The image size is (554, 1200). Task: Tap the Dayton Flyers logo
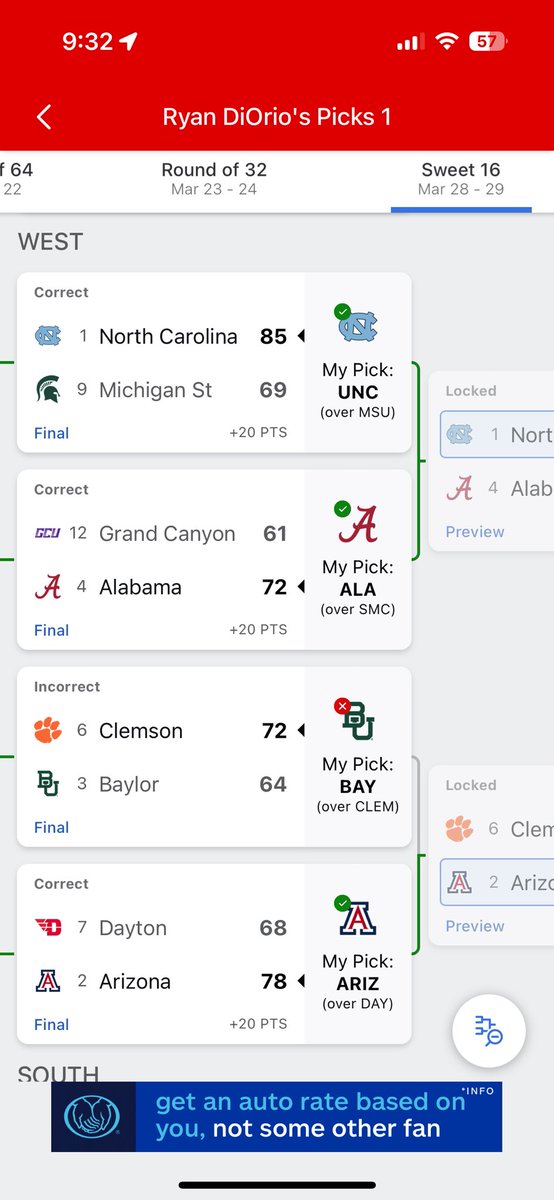47,928
